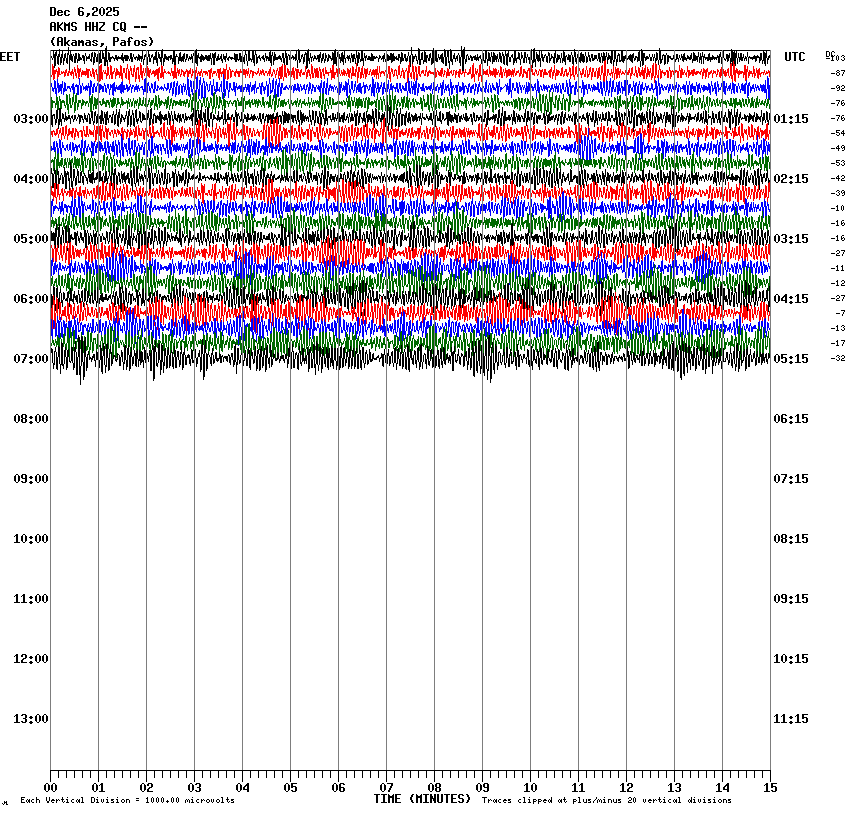This screenshot has height=814, width=850.
Task: Click the UTC timezone label
Action: 795,58
